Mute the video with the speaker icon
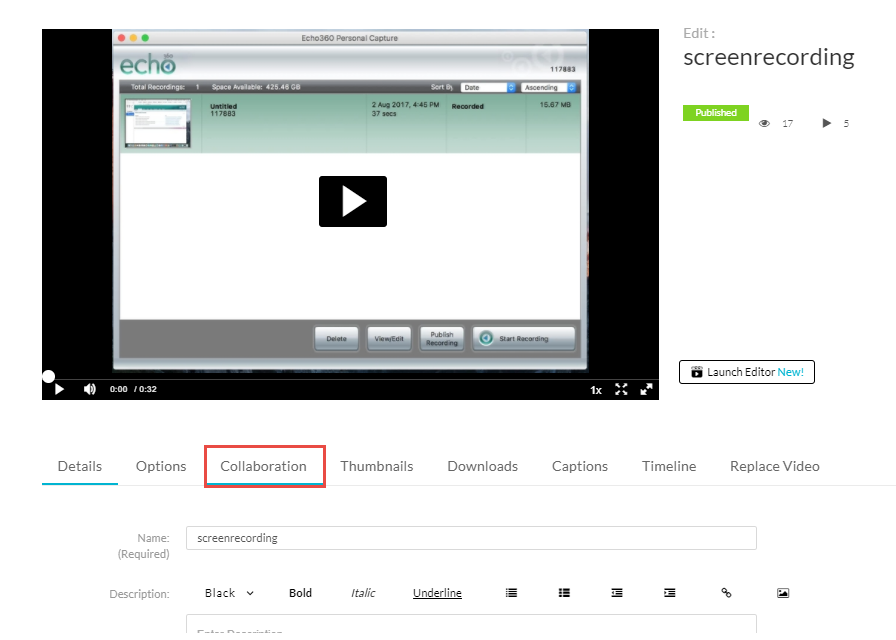The width and height of the screenshot is (896, 640). 89,389
